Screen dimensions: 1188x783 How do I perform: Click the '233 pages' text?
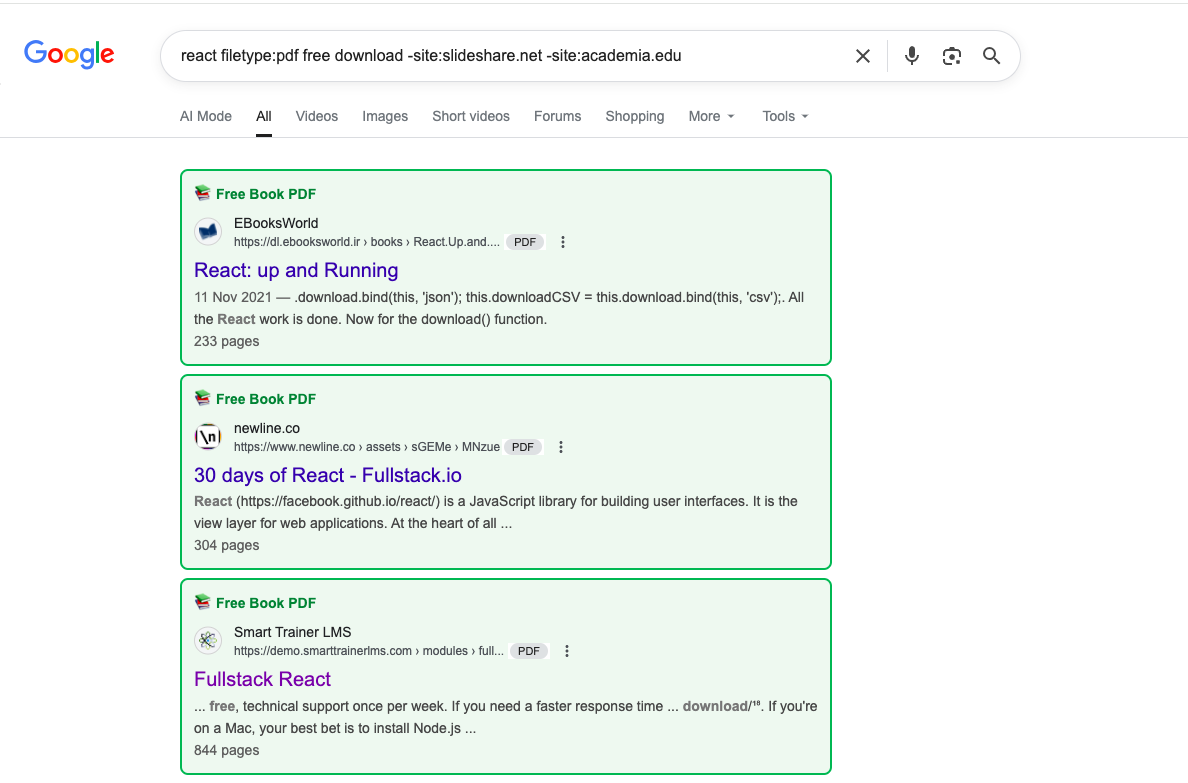(227, 341)
